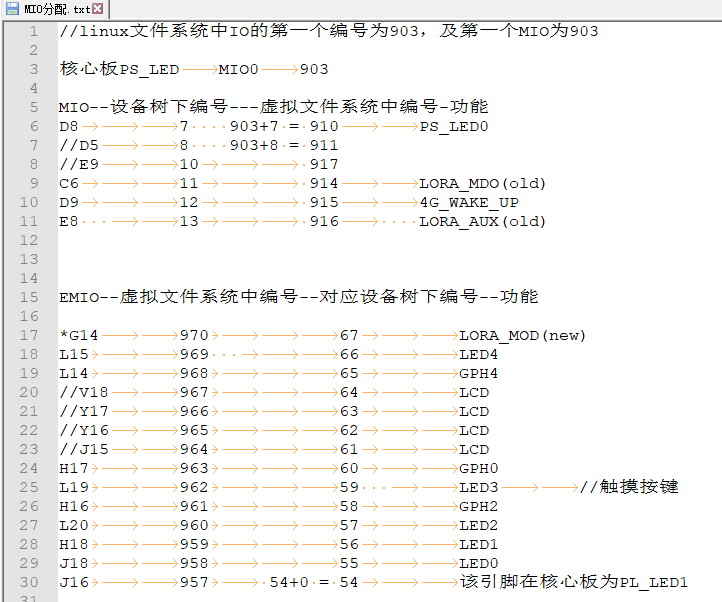Image resolution: width=722 pixels, height=602 pixels.
Task: Click value 967 on line 20
Action: (194, 392)
